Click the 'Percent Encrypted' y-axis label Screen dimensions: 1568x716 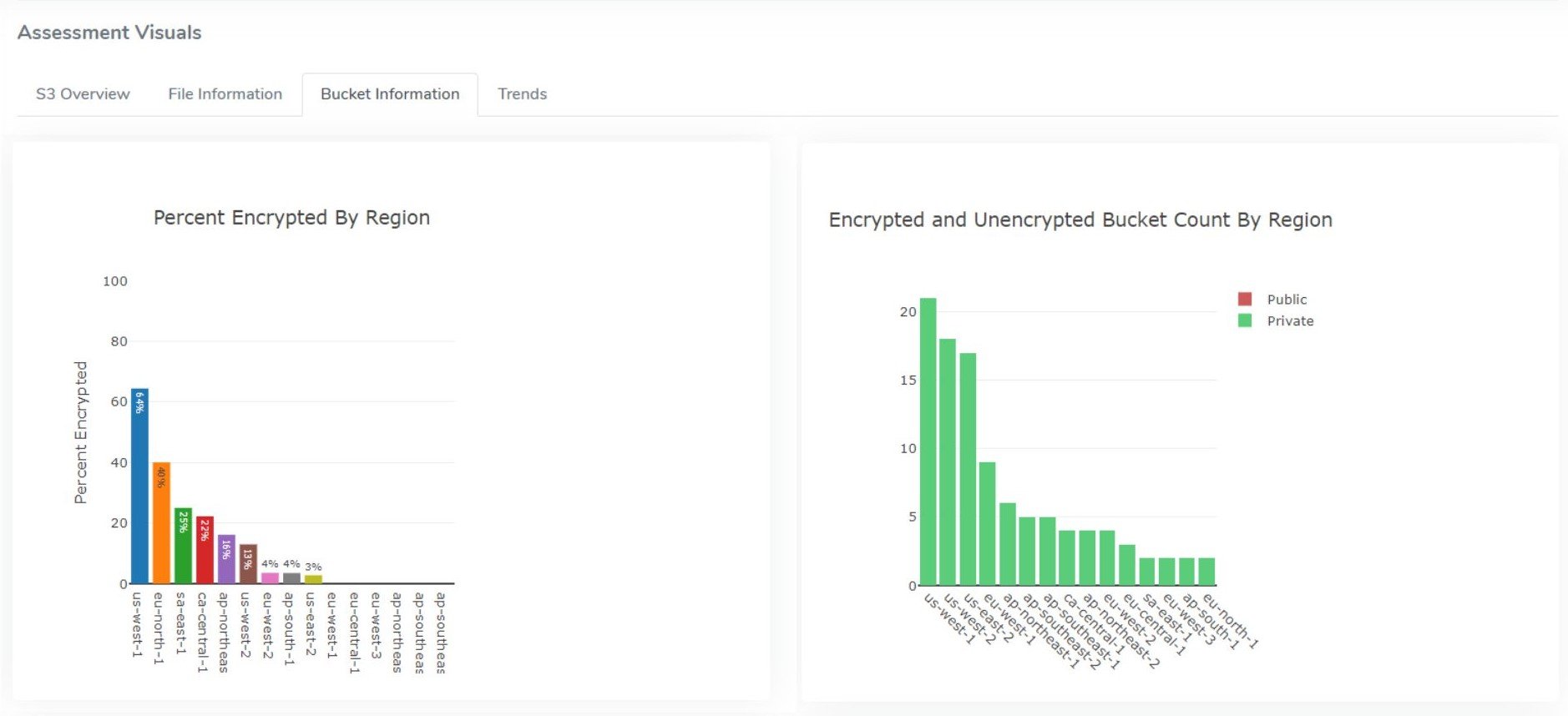coord(81,432)
